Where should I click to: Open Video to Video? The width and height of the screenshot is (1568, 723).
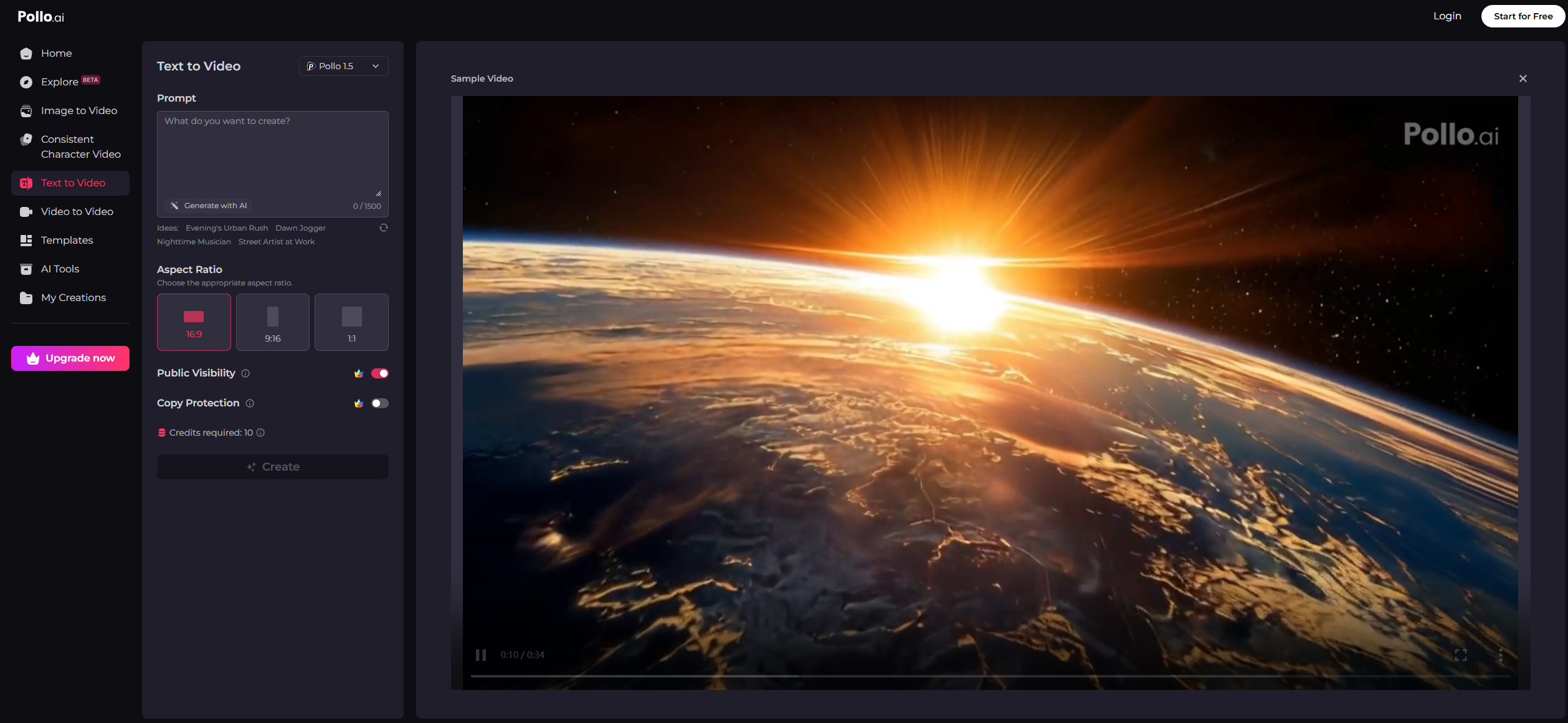[x=70, y=212]
